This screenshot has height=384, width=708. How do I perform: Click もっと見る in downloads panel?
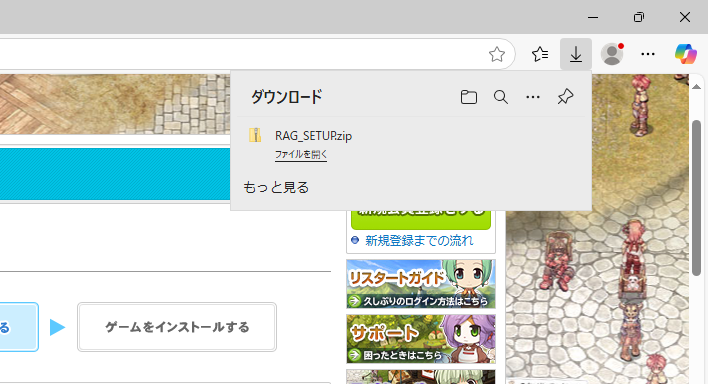276,187
